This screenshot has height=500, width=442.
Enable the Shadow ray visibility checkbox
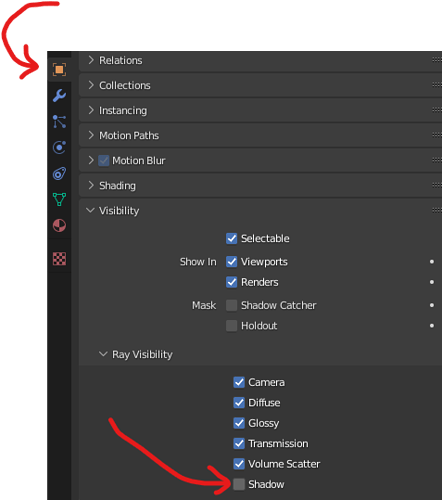(x=239, y=484)
